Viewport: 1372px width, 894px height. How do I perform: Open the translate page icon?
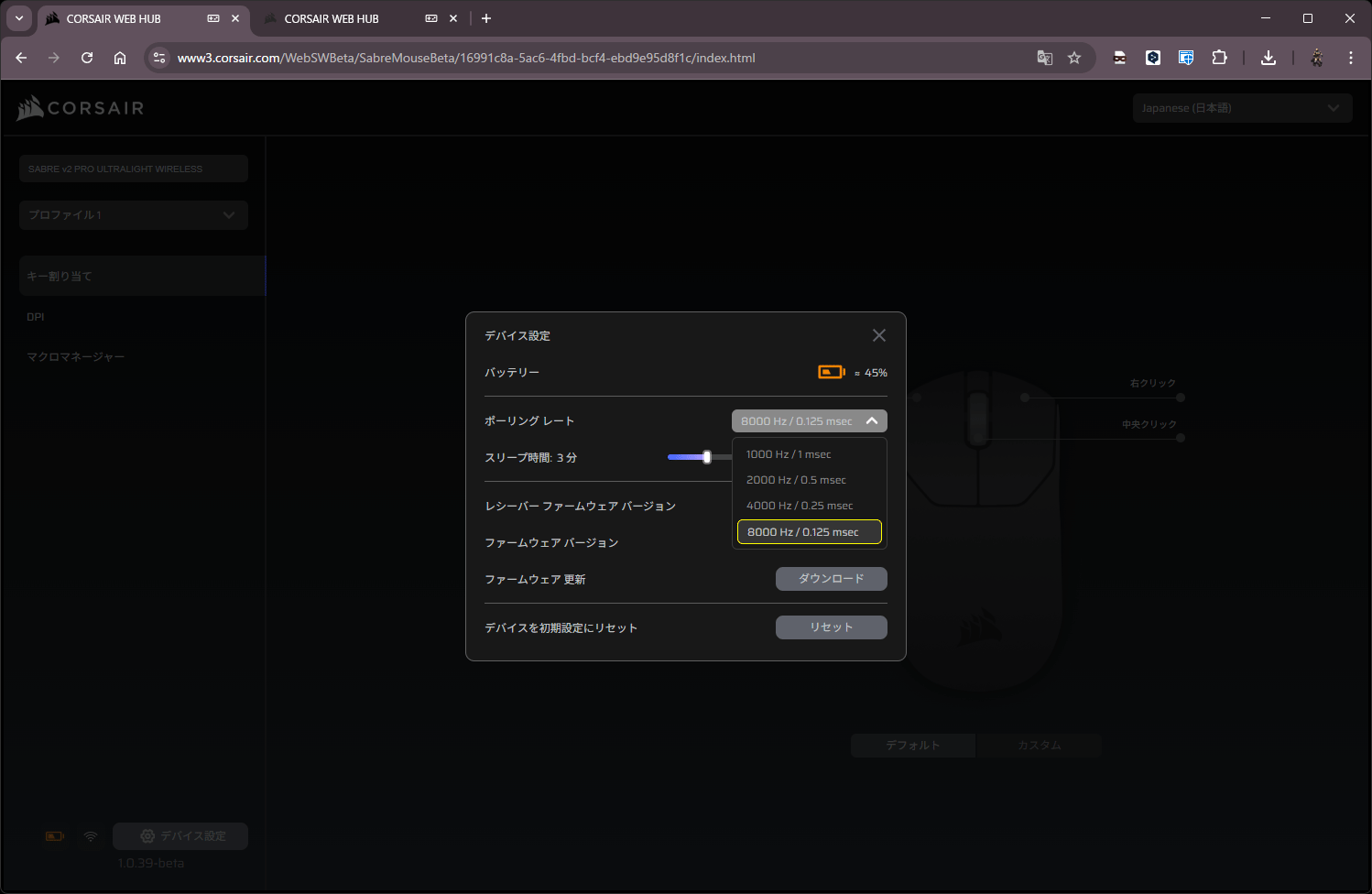pos(1044,58)
